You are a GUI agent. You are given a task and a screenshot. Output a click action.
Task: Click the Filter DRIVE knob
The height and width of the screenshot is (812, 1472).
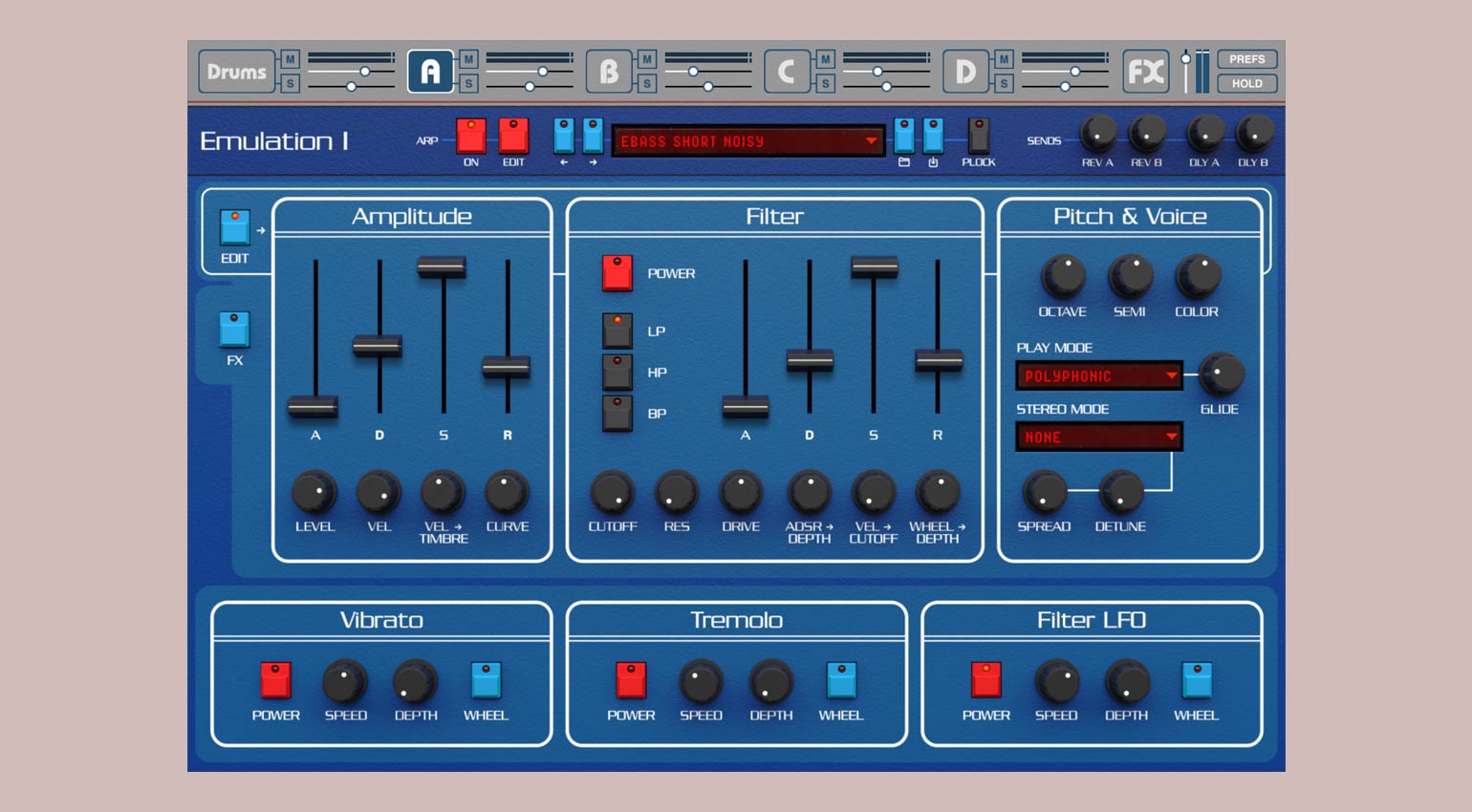click(x=741, y=492)
